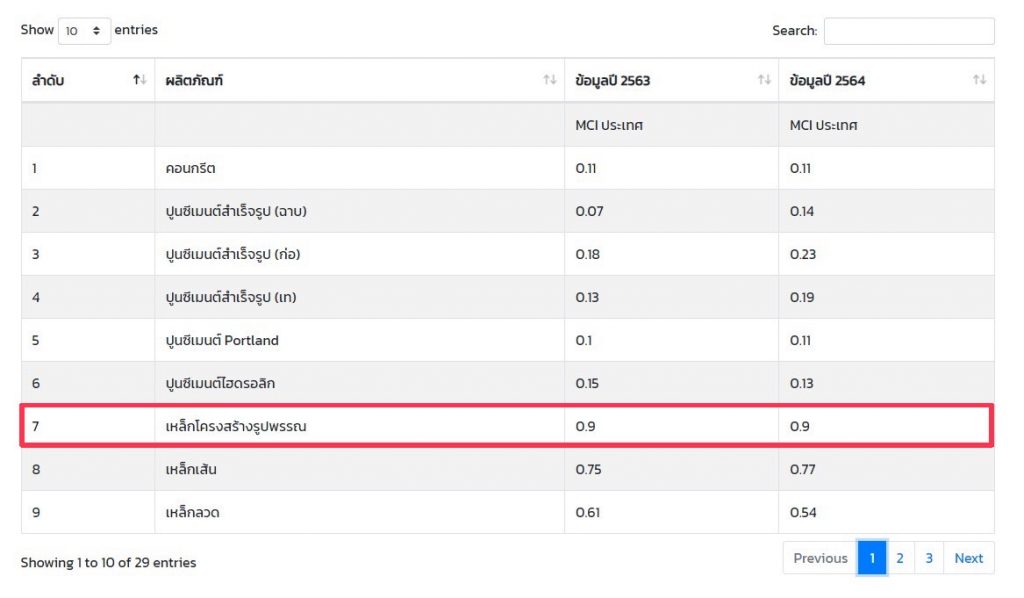This screenshot has height=598, width=1024.
Task: Sort by ข้อมูลปี 2563 column arrow icon
Action: coord(763,80)
